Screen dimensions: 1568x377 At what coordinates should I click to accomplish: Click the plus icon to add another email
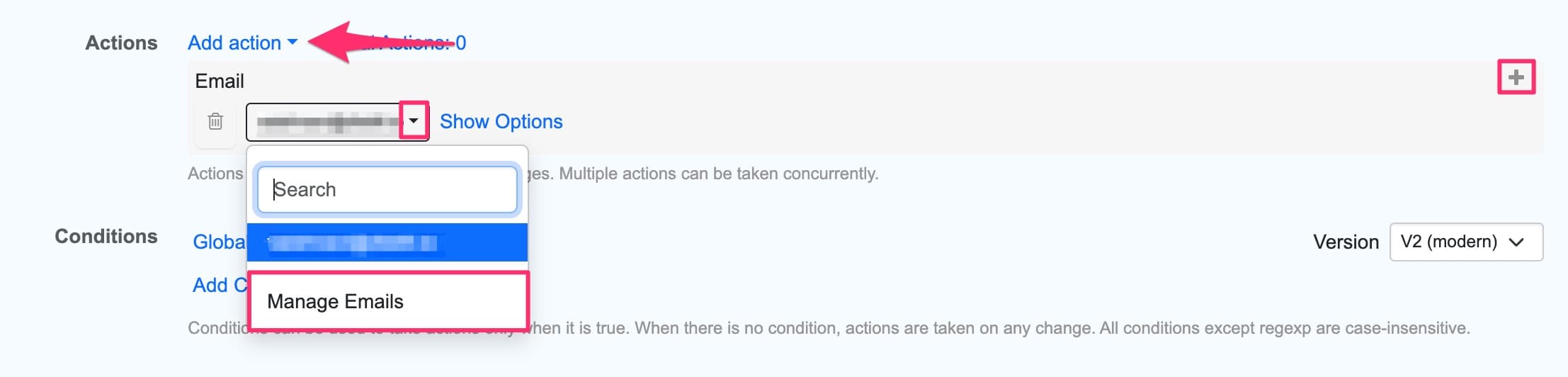pos(1516,77)
